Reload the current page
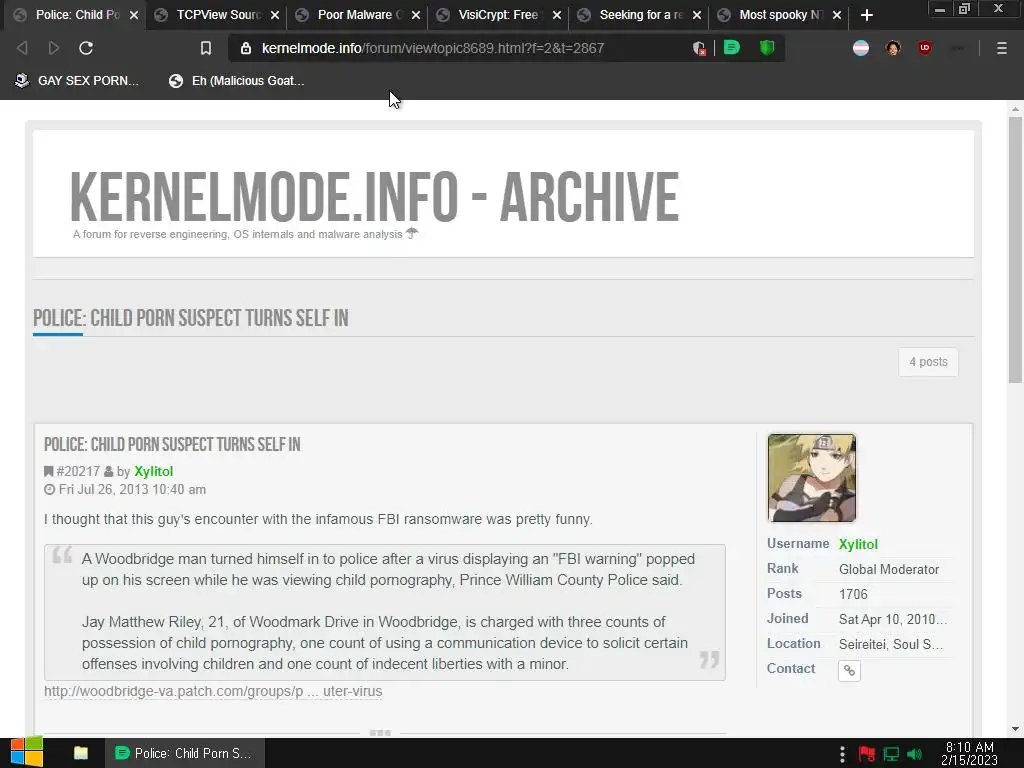 coord(86,48)
